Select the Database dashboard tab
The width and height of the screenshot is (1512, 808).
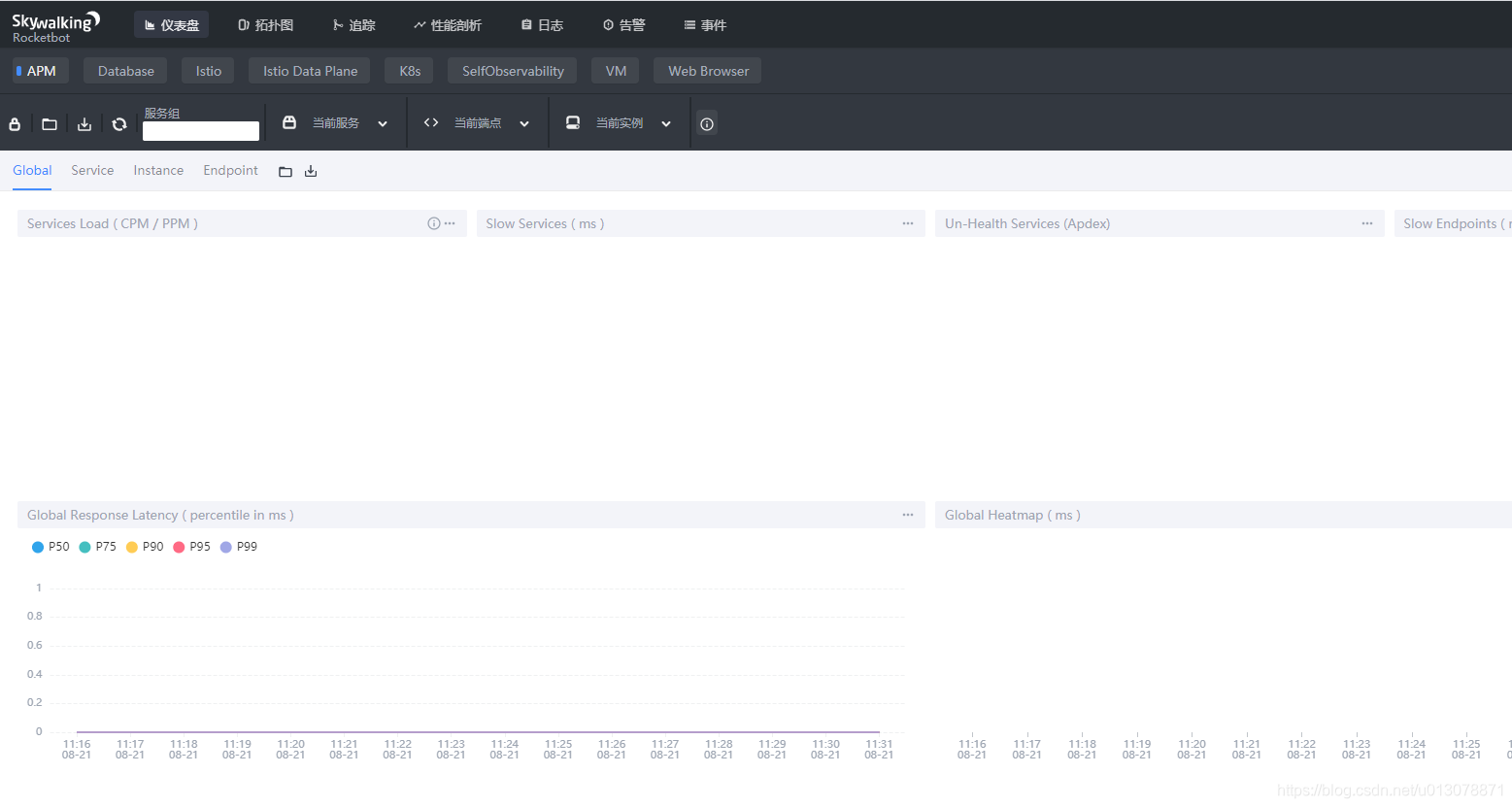(125, 71)
